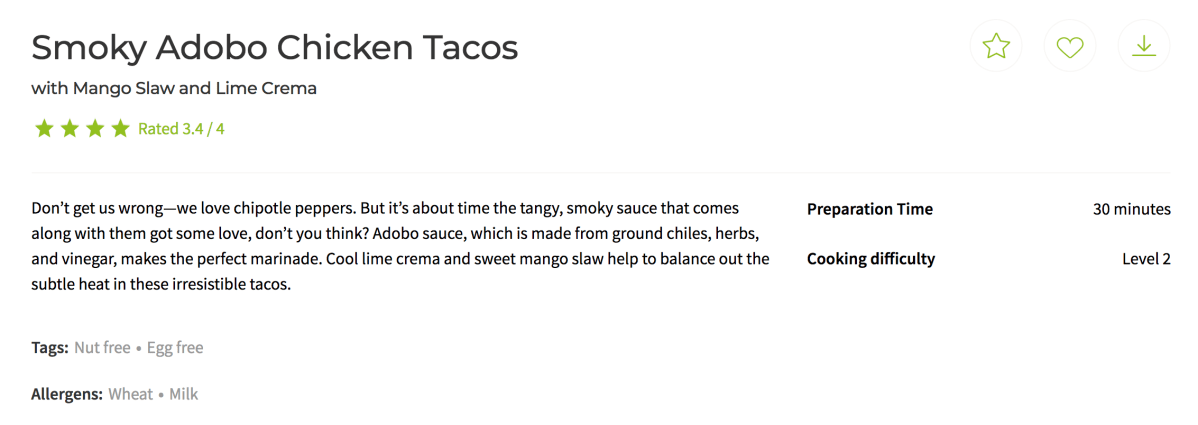Viewport: 1198px width, 425px height.
Task: Click the Preparation Time label
Action: [869, 209]
